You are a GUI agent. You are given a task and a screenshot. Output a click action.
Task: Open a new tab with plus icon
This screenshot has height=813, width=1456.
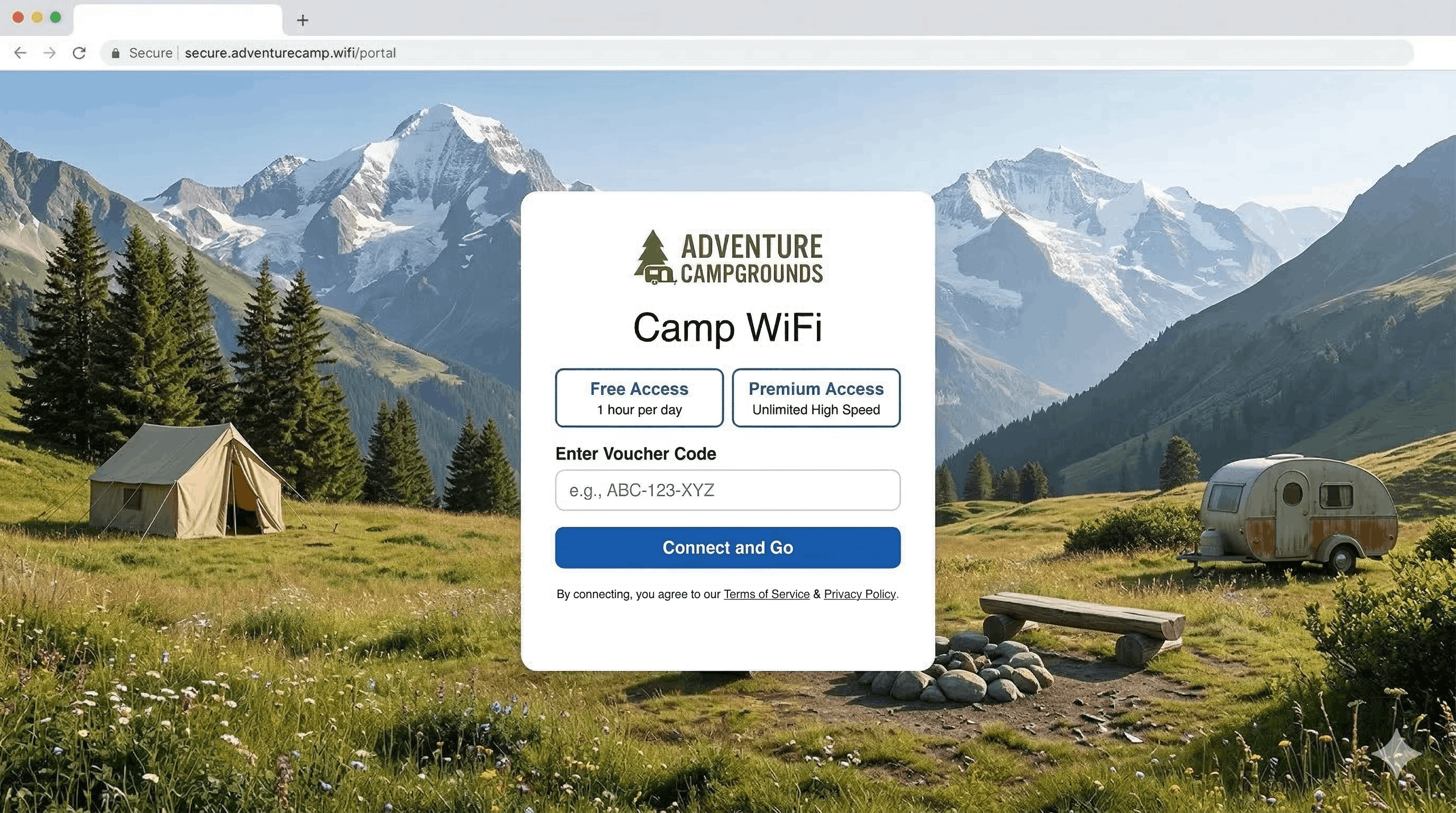[303, 20]
